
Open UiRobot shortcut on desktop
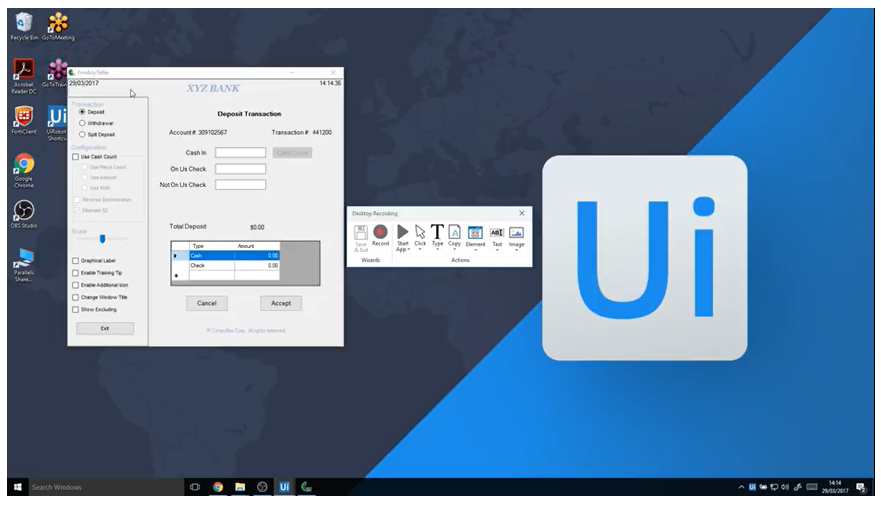click(57, 123)
